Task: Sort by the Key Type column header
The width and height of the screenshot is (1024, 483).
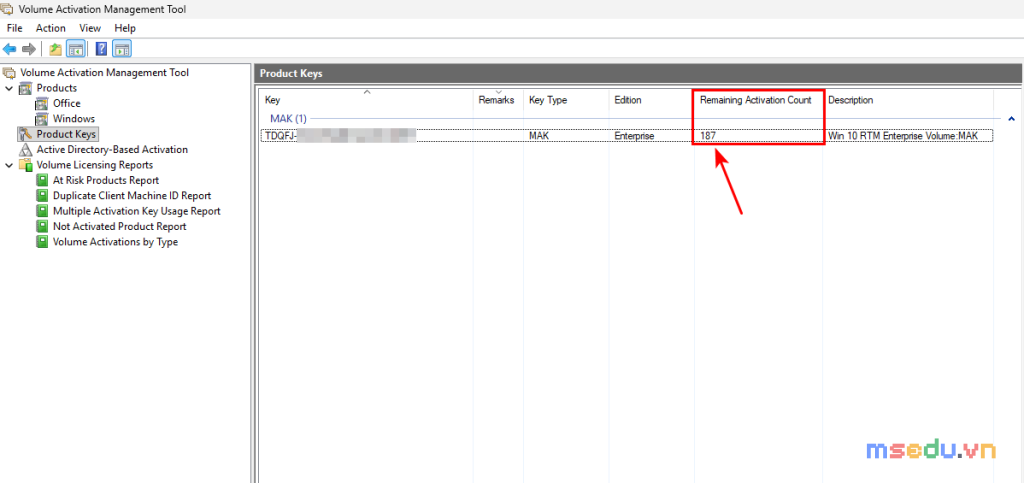Action: point(566,100)
